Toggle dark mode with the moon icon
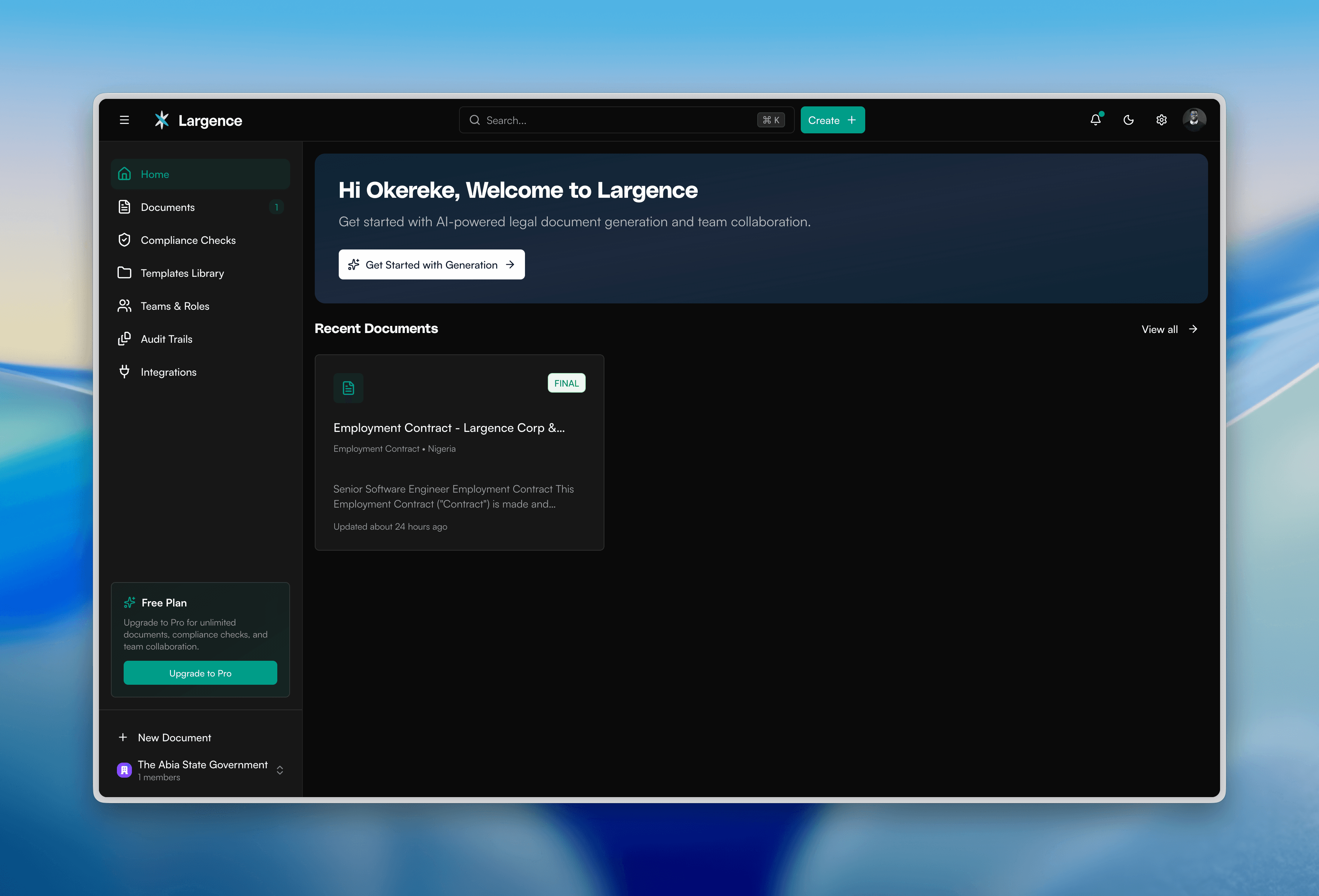Image resolution: width=1319 pixels, height=896 pixels. point(1128,120)
